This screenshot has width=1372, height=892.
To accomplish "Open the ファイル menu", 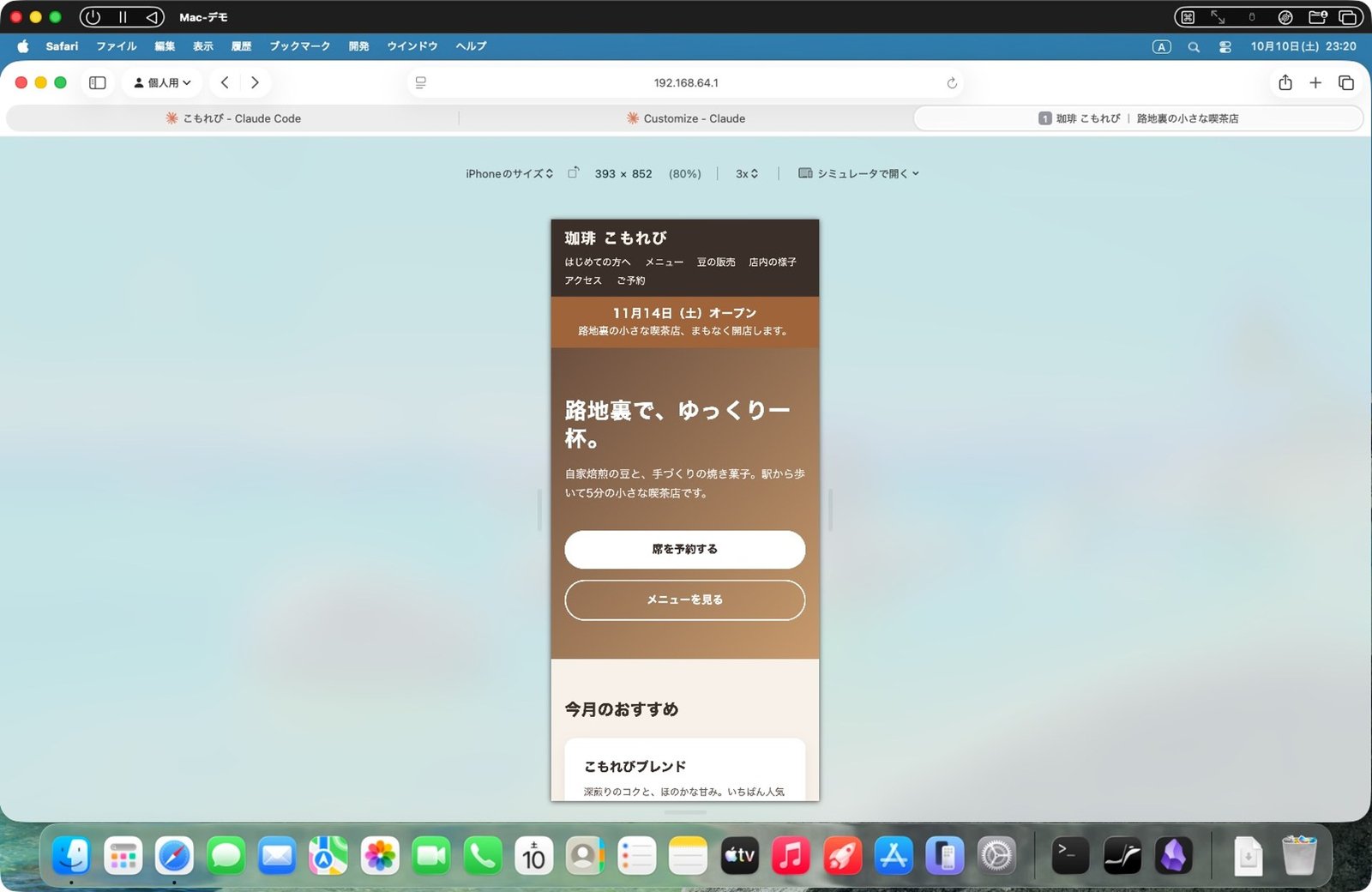I will [117, 46].
